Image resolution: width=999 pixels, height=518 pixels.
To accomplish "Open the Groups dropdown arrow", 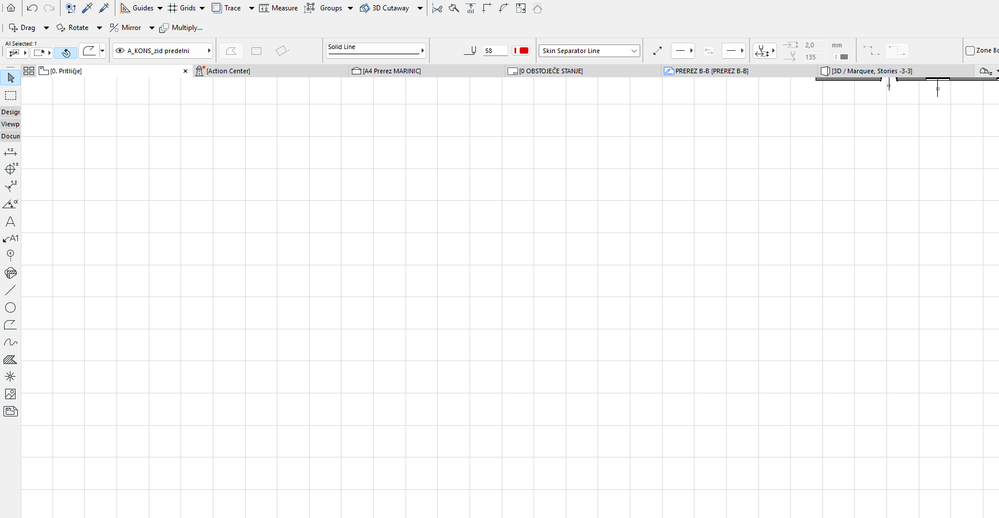I will pyautogui.click(x=350, y=8).
